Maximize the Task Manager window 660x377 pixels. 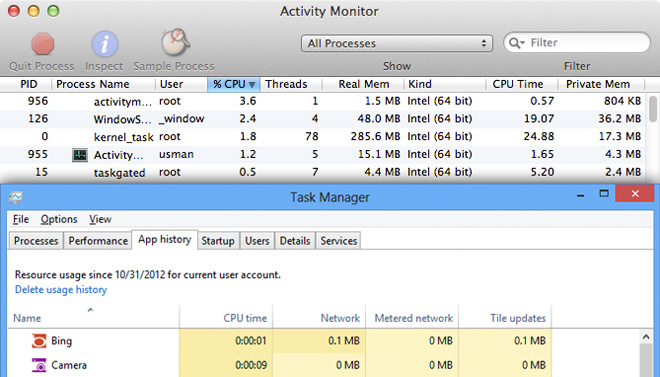pos(604,194)
